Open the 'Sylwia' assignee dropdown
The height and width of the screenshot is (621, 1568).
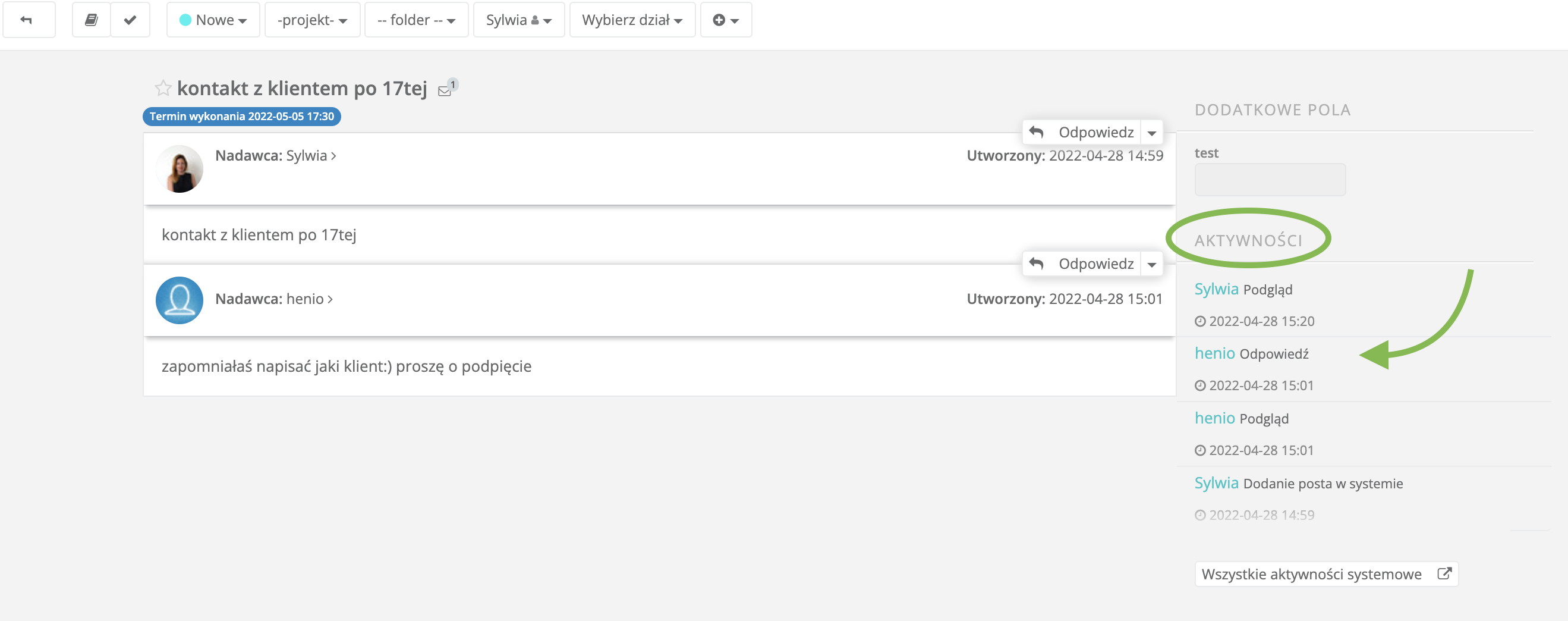[x=519, y=20]
